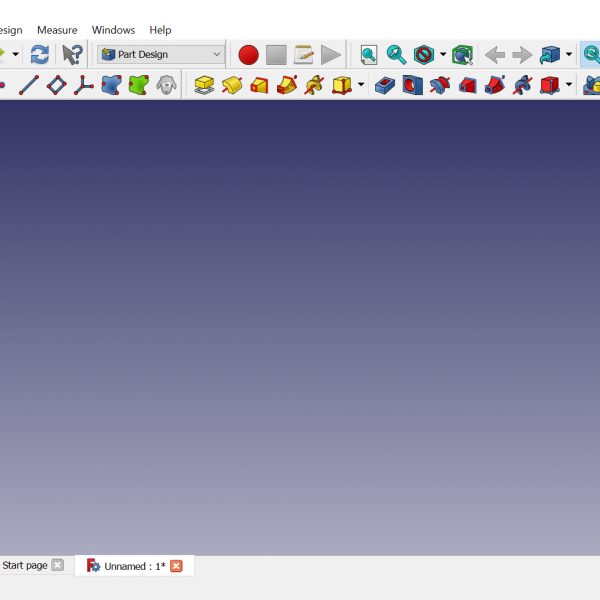Activate the What's This help pointer
The width and height of the screenshot is (600, 600).
coord(72,54)
